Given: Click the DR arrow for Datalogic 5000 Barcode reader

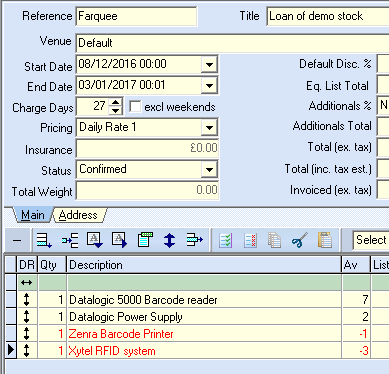Looking at the screenshot, I should pos(27,299).
